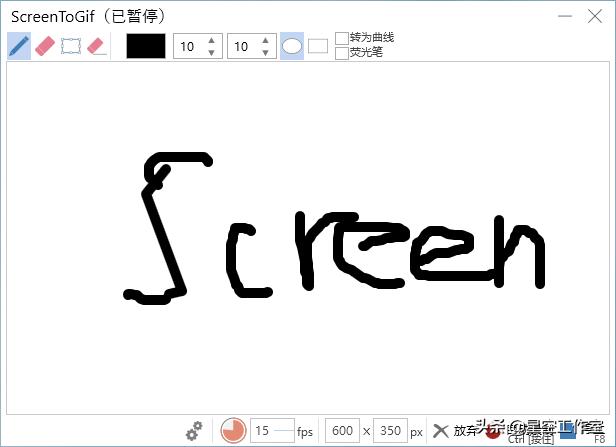This screenshot has width=616, height=447.
Task: Open settings via the gears icon
Action: [x=194, y=431]
